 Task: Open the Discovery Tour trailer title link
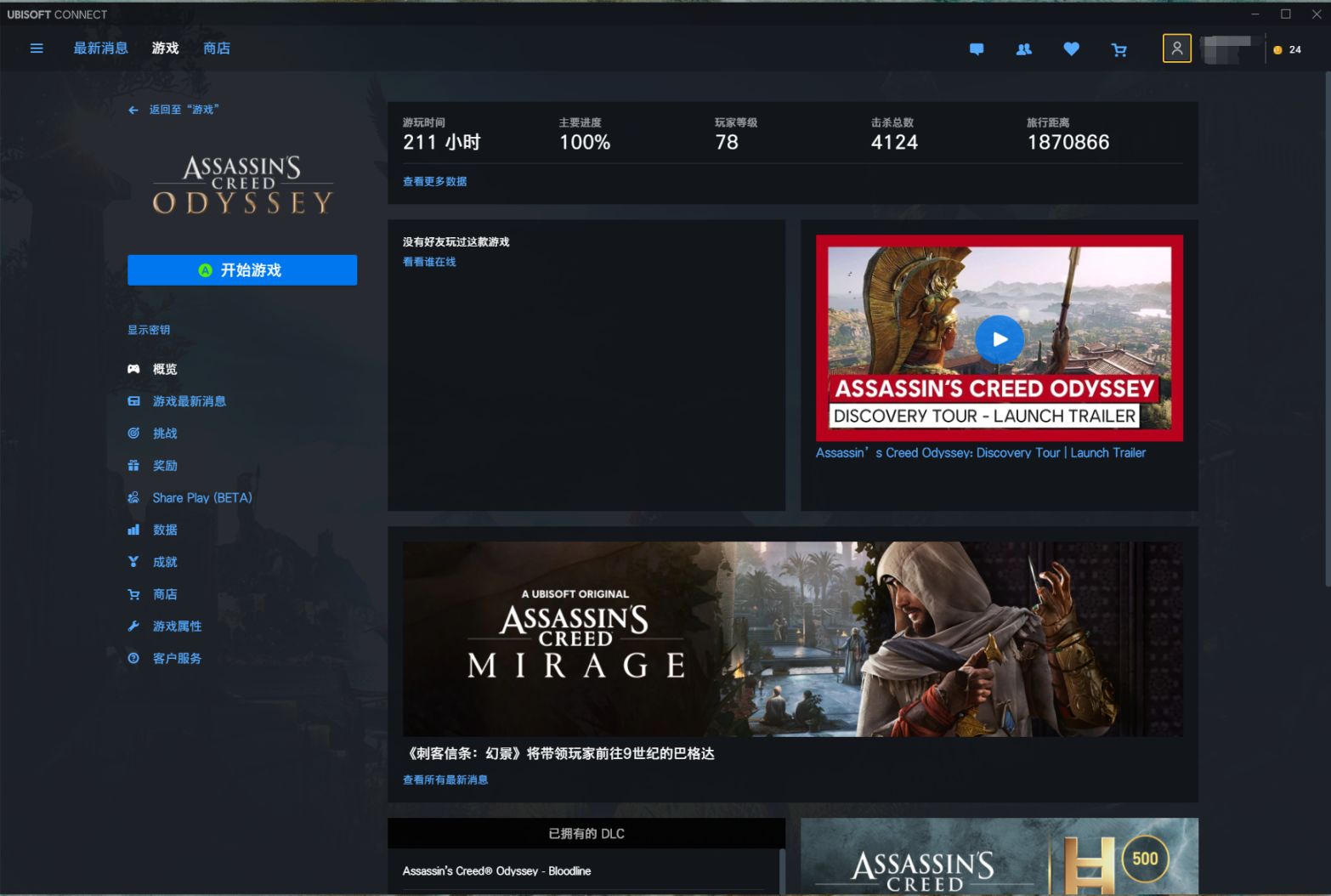click(x=981, y=453)
